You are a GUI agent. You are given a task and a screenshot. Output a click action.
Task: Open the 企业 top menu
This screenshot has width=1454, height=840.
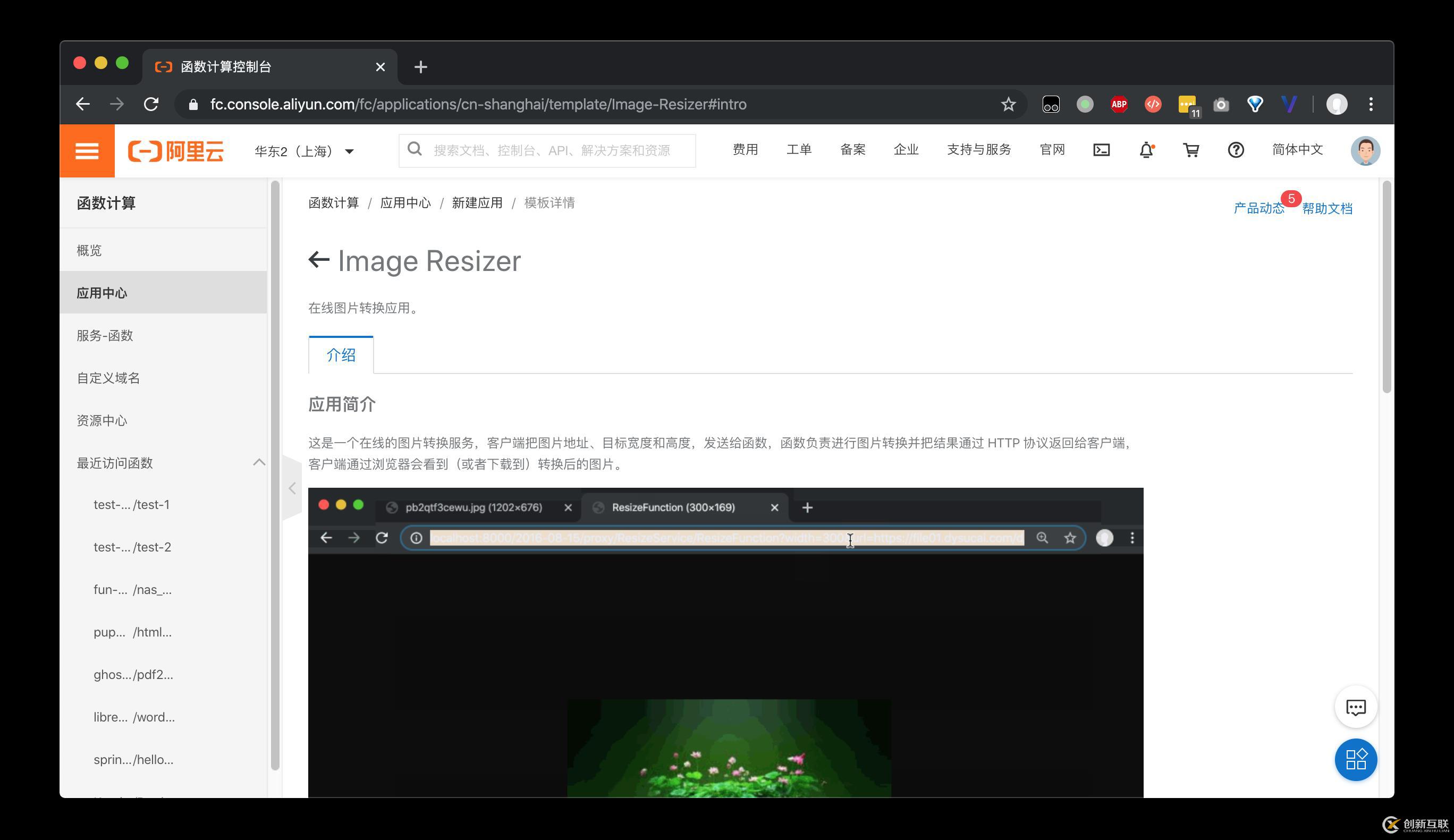pos(906,150)
